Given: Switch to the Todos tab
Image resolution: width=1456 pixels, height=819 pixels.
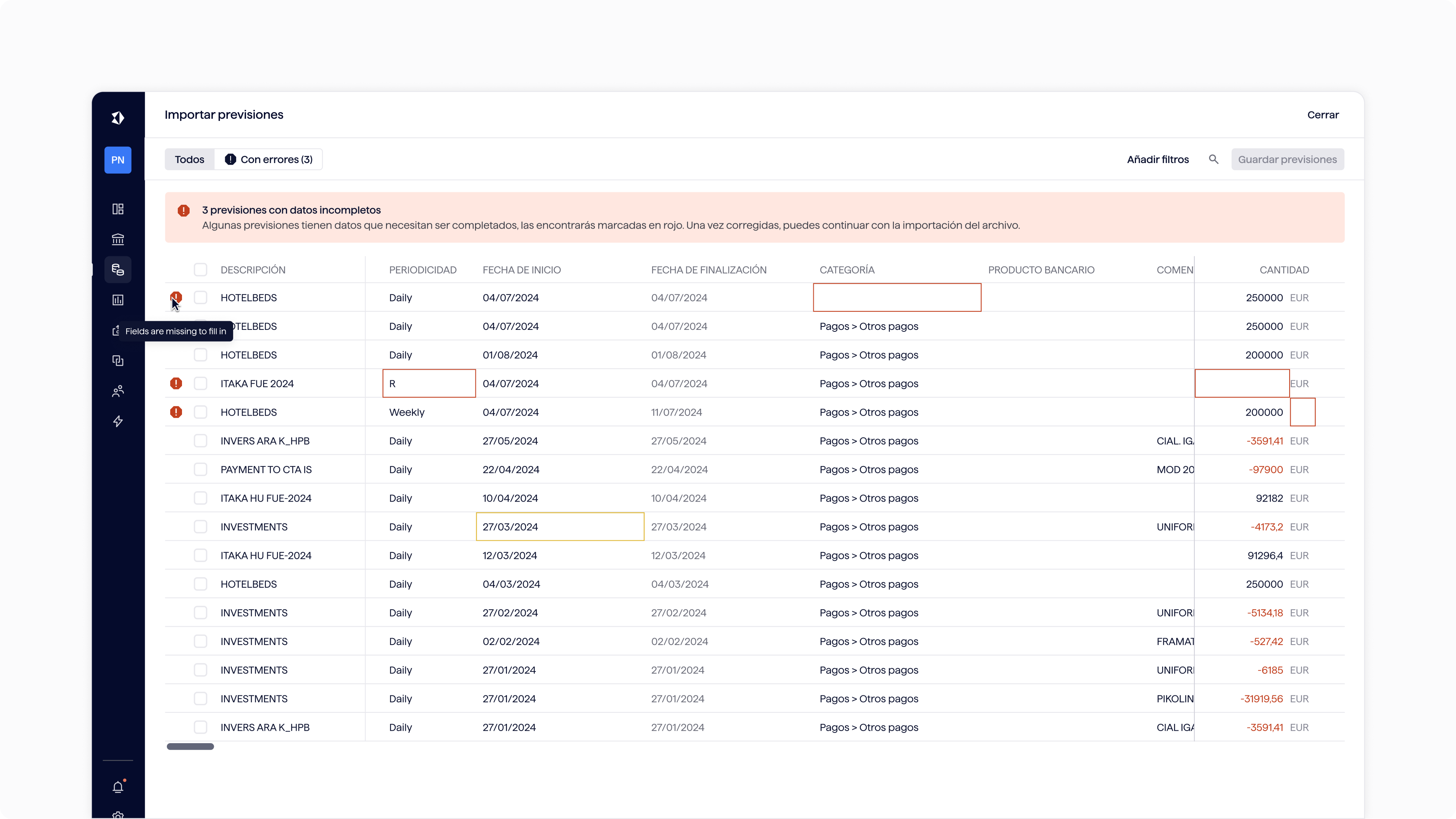Looking at the screenshot, I should coord(189,159).
